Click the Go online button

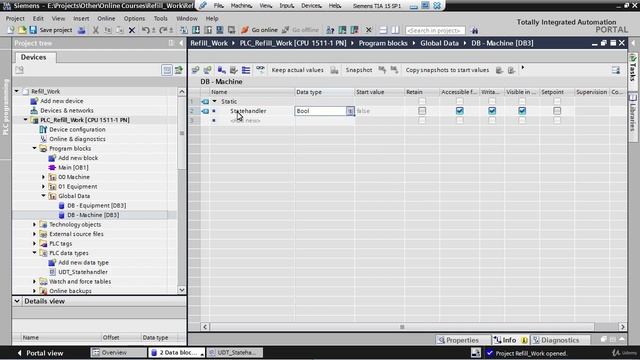[x=259, y=30]
